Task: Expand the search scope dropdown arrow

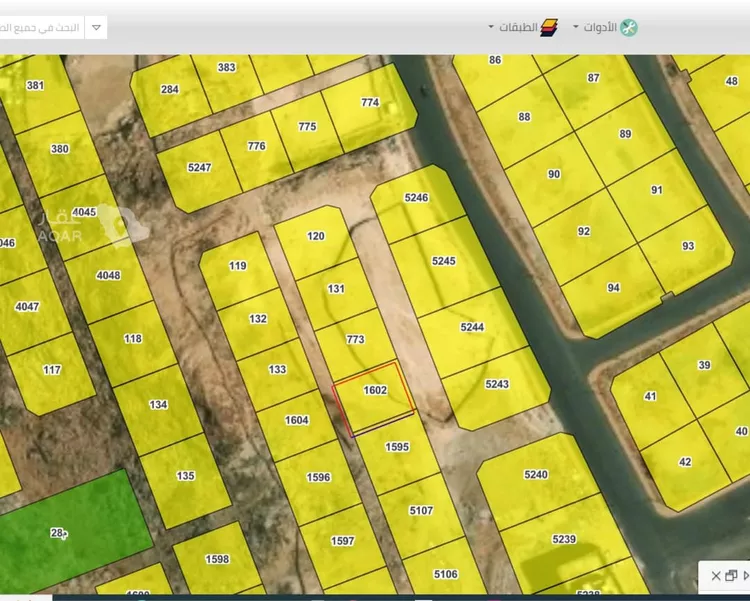Action: (96, 28)
